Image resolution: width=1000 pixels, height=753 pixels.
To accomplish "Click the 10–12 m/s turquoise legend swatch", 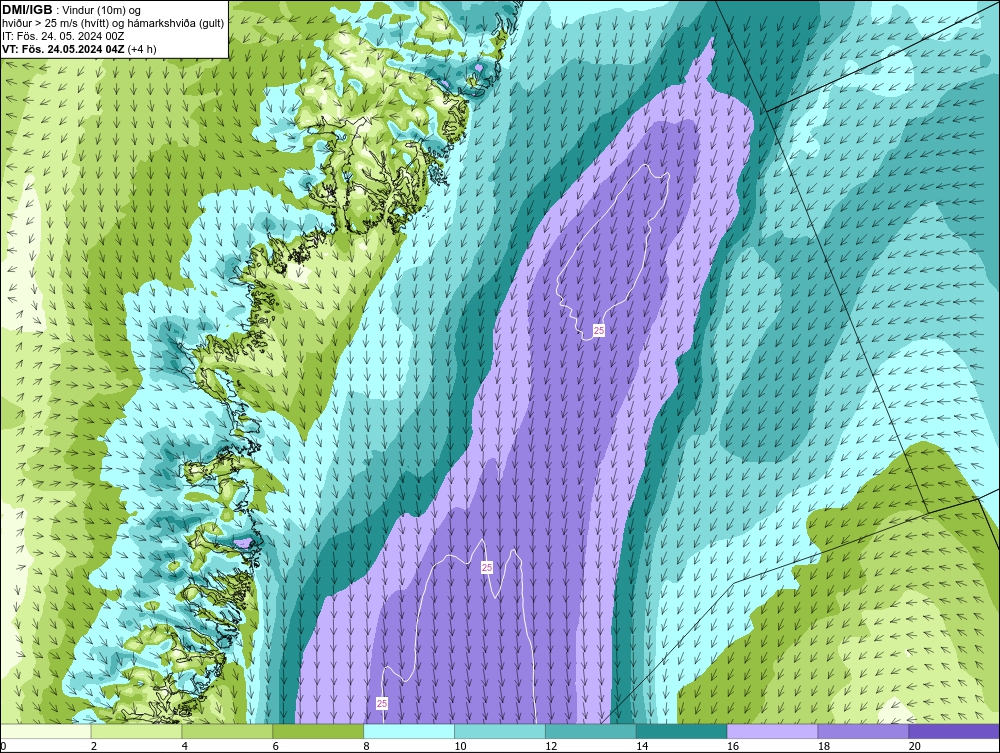I will tap(499, 731).
